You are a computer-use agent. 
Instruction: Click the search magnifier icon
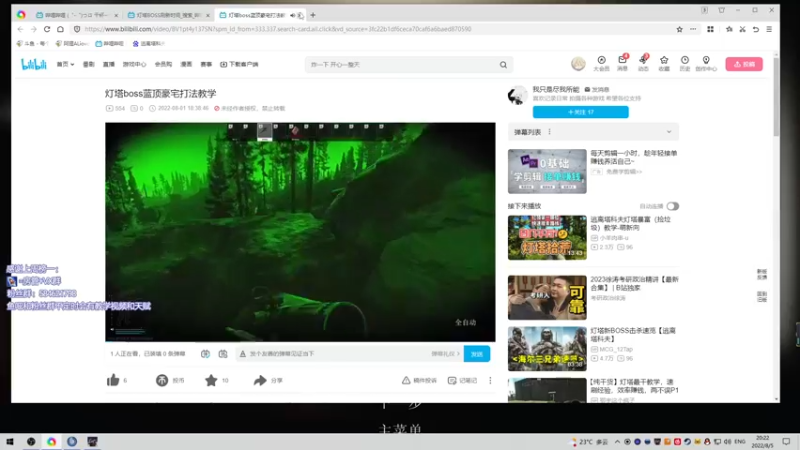503,65
